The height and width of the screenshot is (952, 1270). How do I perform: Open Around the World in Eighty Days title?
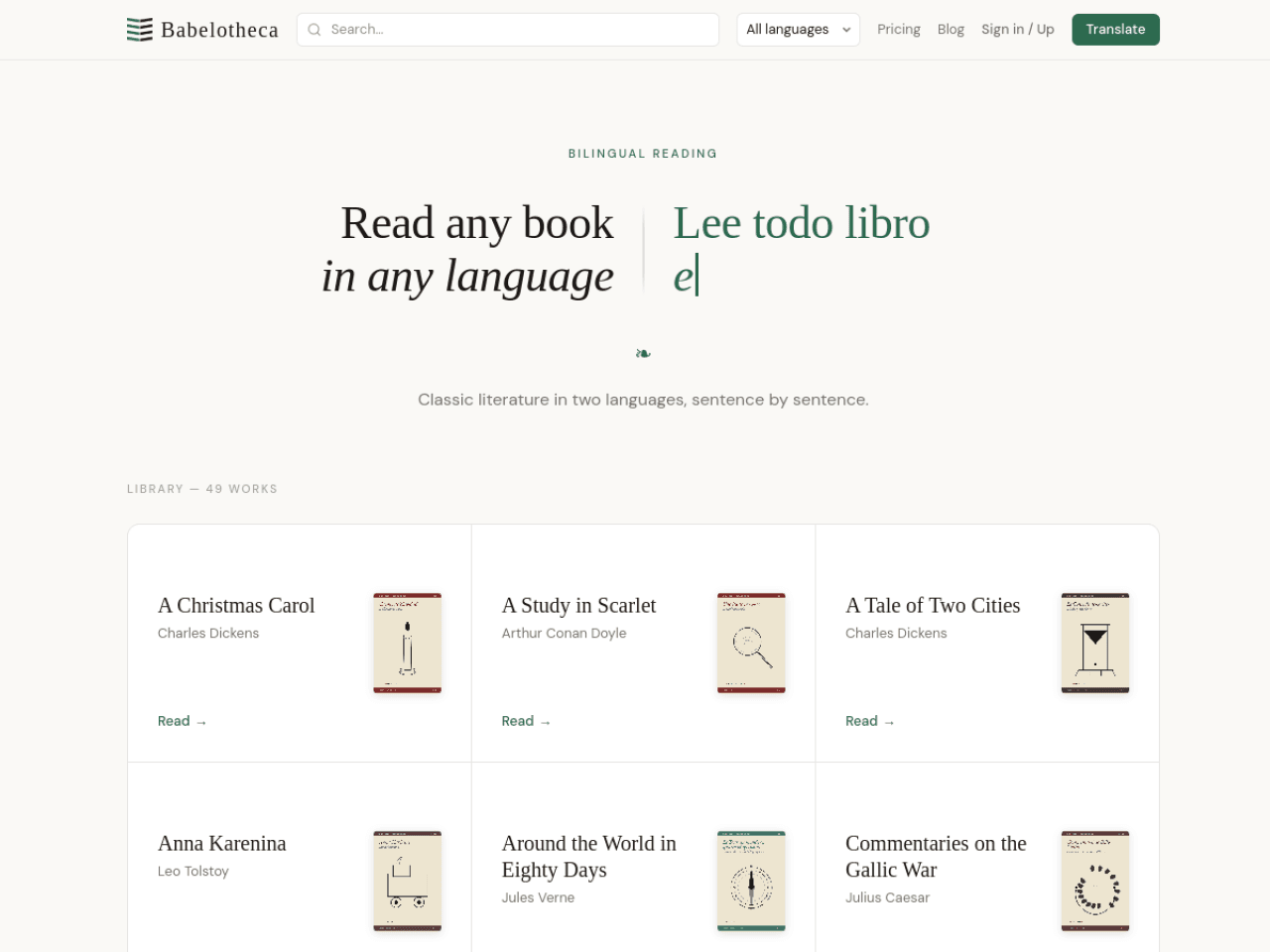(x=589, y=857)
